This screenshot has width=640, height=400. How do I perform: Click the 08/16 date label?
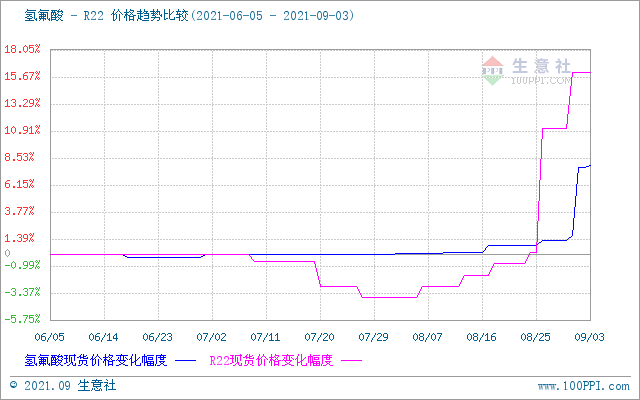pyautogui.click(x=482, y=337)
